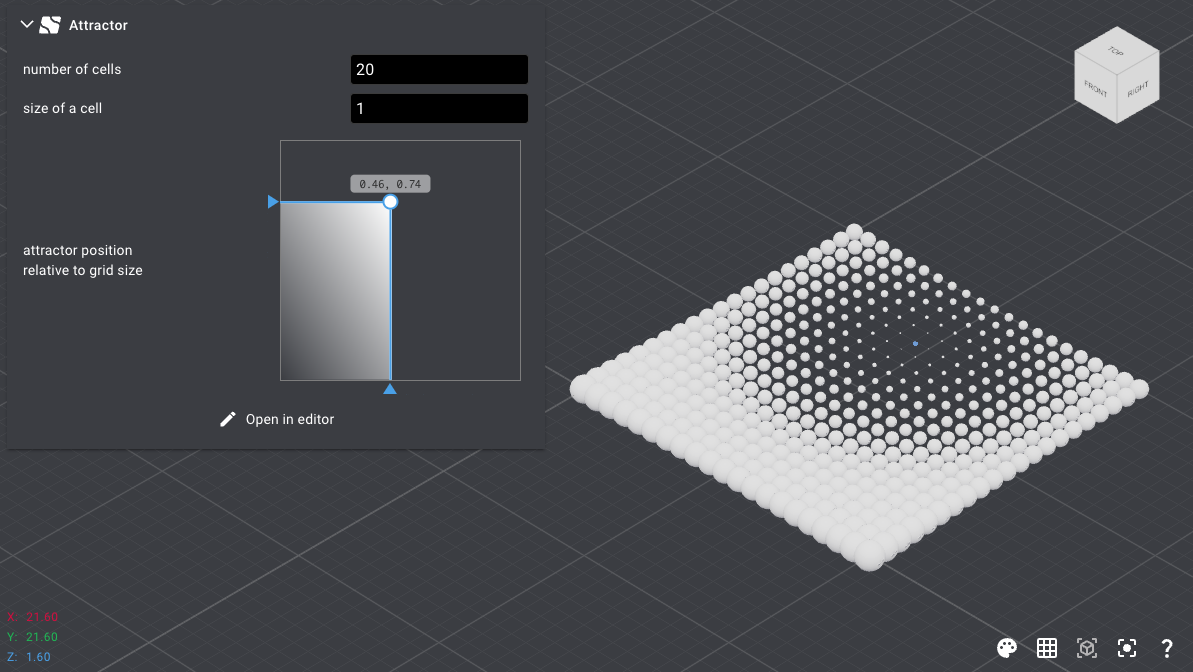
Task: Click the pencil icon beside Open in editor
Action: pyautogui.click(x=227, y=419)
